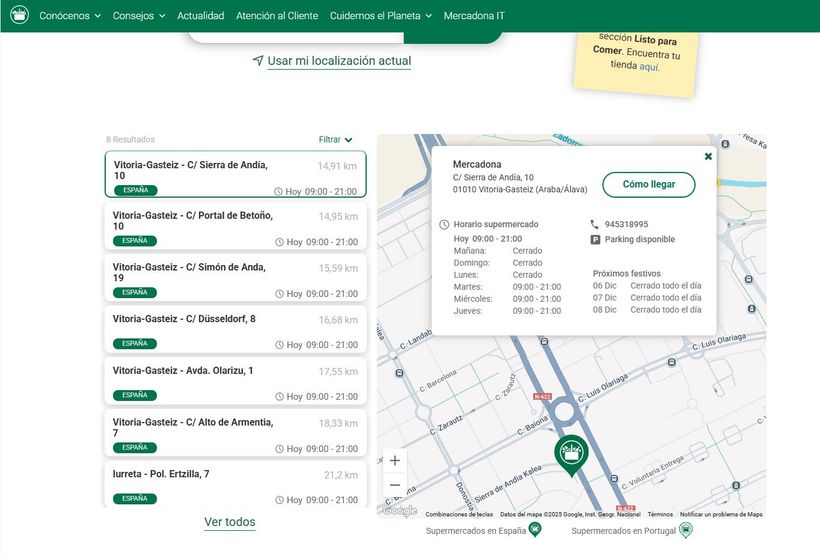Click the Cómo llegar button

coord(648,184)
